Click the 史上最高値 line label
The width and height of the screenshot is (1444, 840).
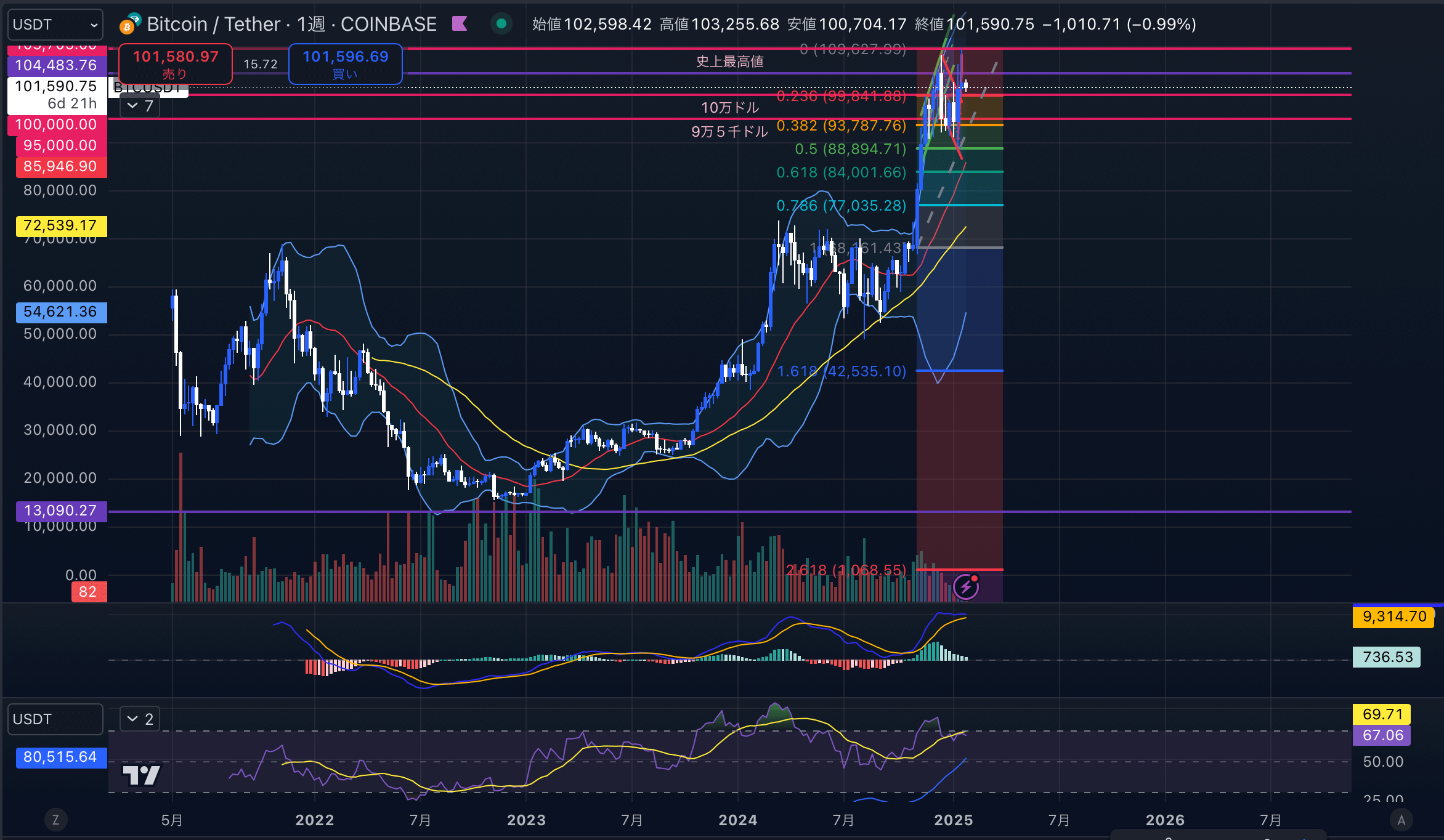pos(730,62)
